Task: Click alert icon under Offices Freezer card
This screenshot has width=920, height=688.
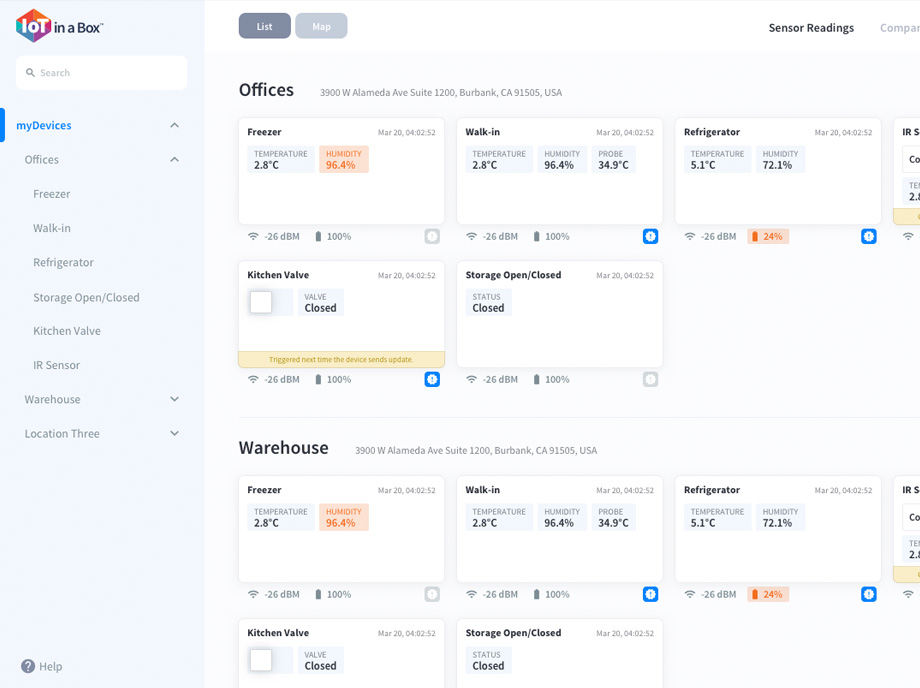Action: tap(432, 236)
